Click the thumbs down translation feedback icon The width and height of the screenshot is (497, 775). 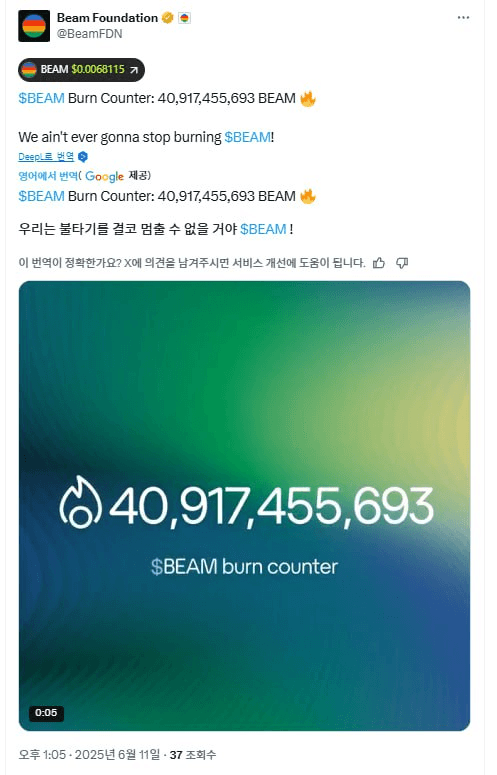402,263
